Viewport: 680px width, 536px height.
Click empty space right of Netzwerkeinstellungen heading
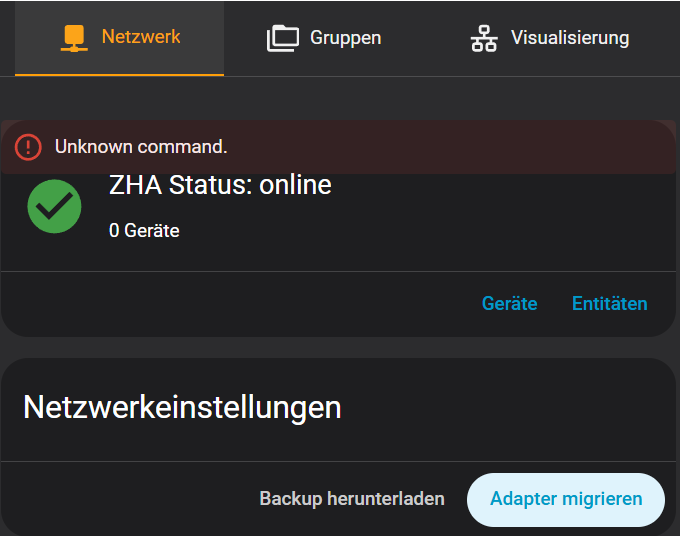[510, 407]
